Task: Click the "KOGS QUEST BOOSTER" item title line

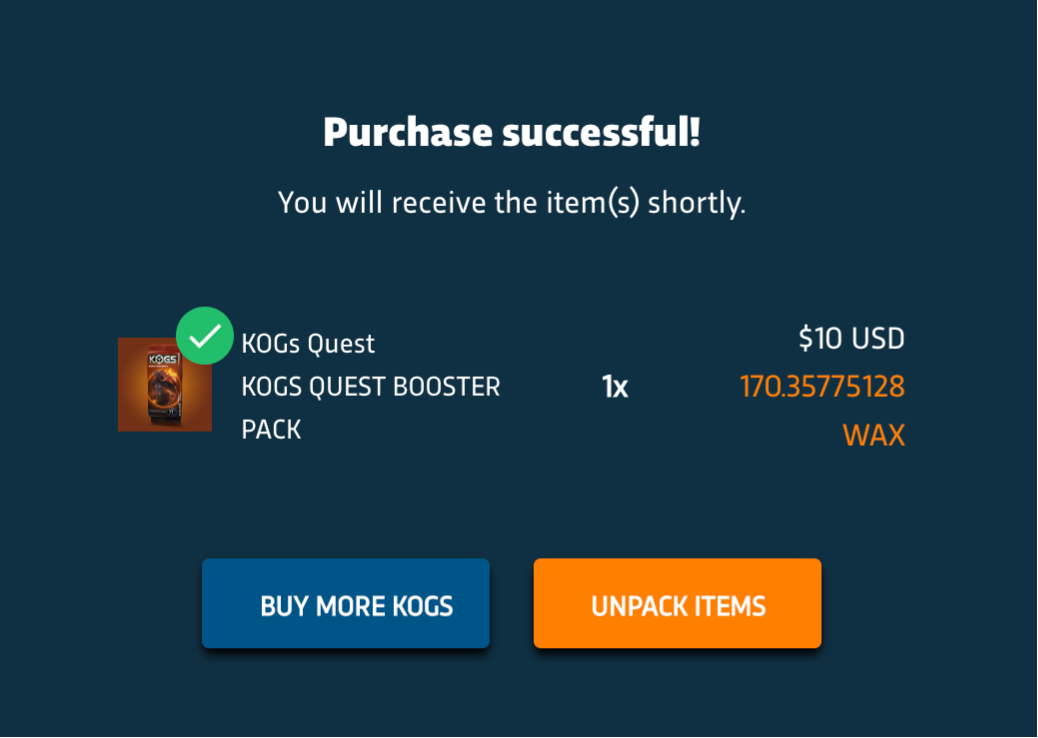Action: [370, 387]
